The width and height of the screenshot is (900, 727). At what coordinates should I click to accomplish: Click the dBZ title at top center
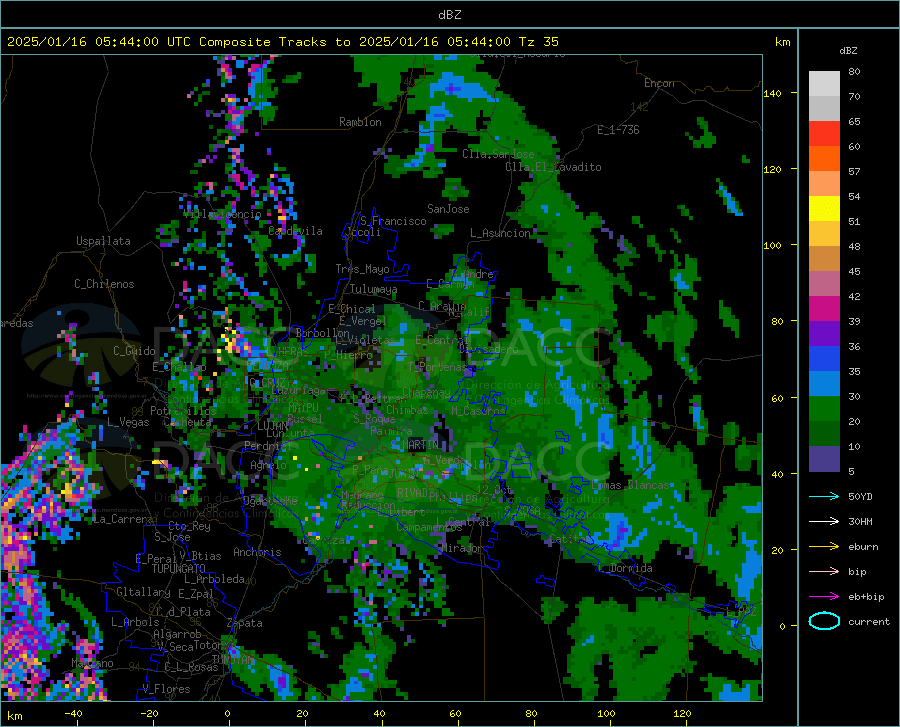click(x=449, y=15)
